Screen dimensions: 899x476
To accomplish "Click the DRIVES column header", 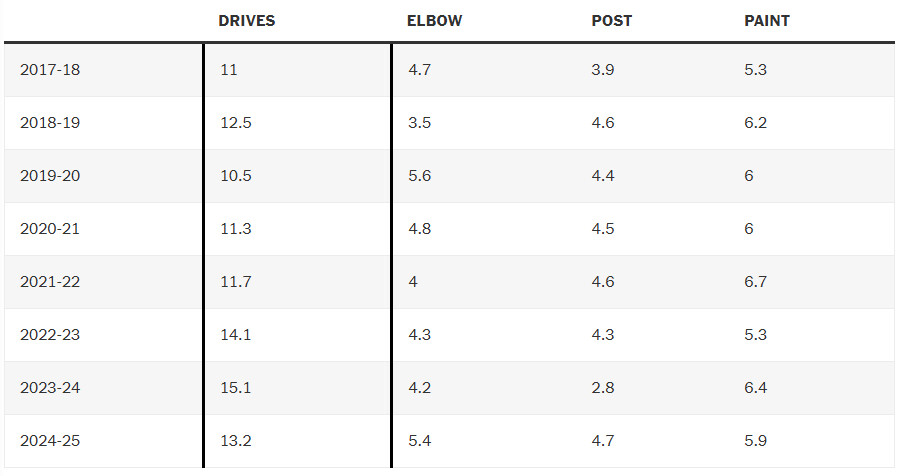I will [246, 21].
